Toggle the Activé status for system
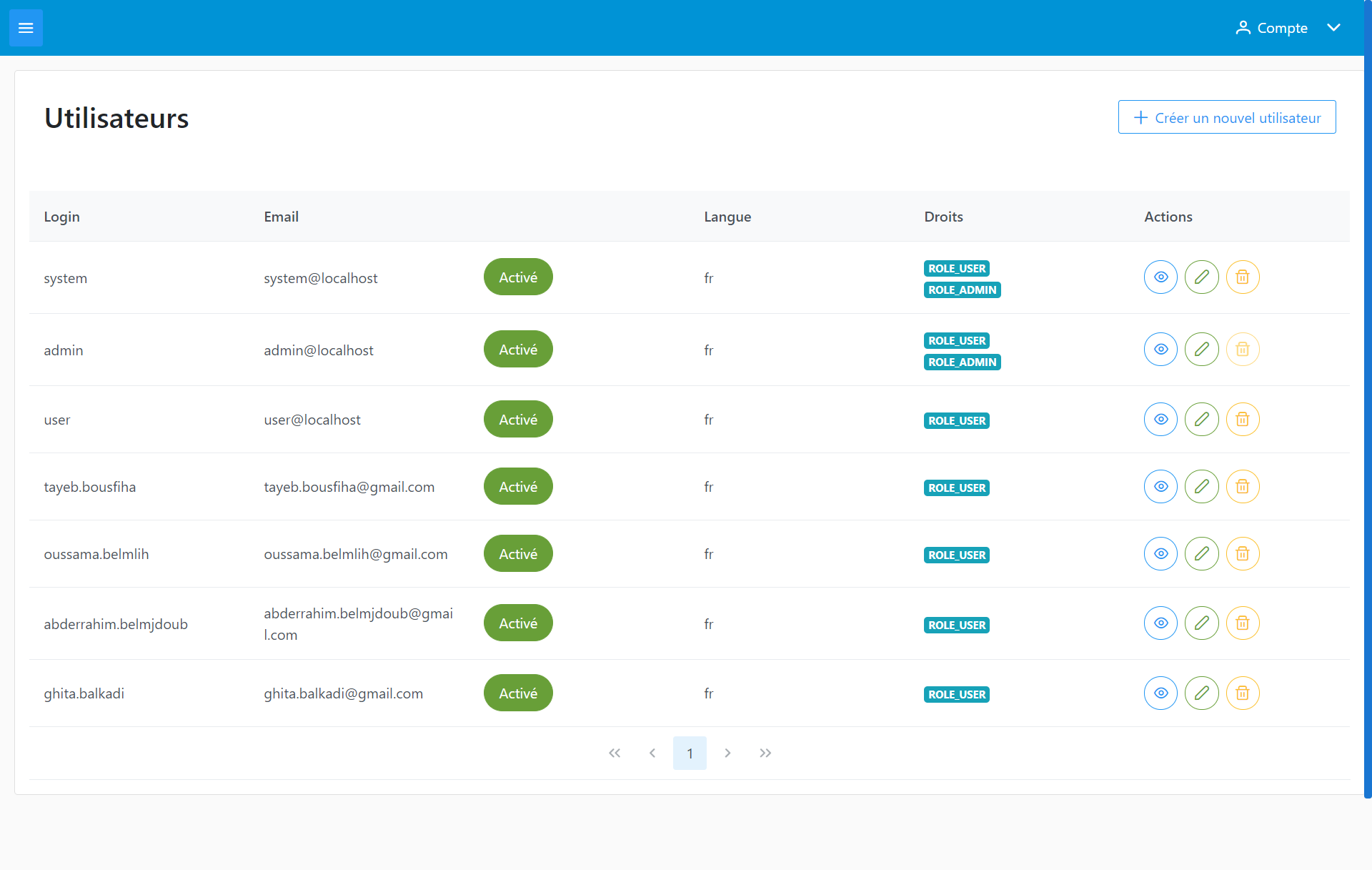Image resolution: width=1372 pixels, height=870 pixels. (x=517, y=277)
